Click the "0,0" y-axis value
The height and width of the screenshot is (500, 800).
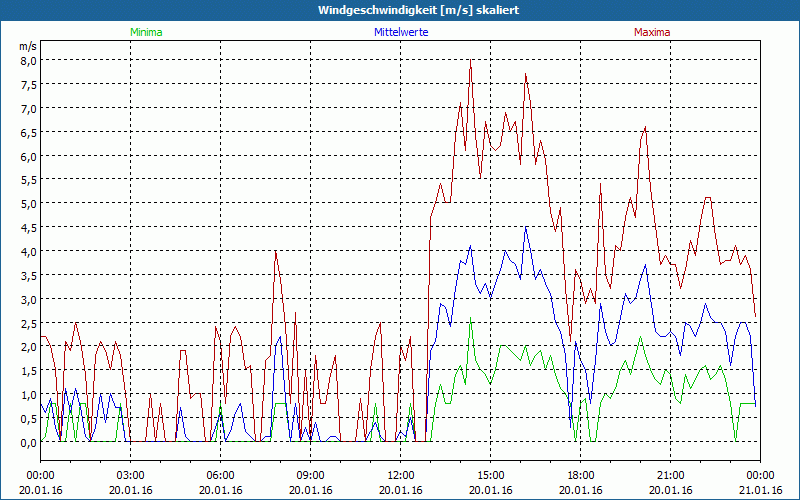pyautogui.click(x=29, y=442)
